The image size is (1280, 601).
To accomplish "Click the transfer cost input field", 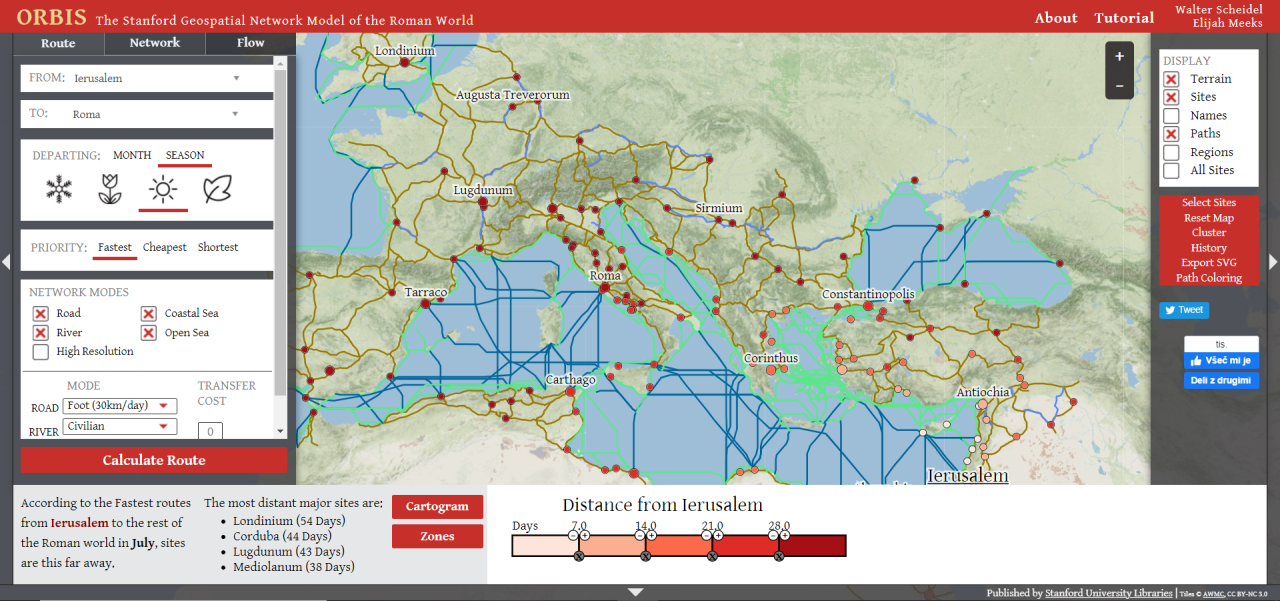I will click(210, 431).
